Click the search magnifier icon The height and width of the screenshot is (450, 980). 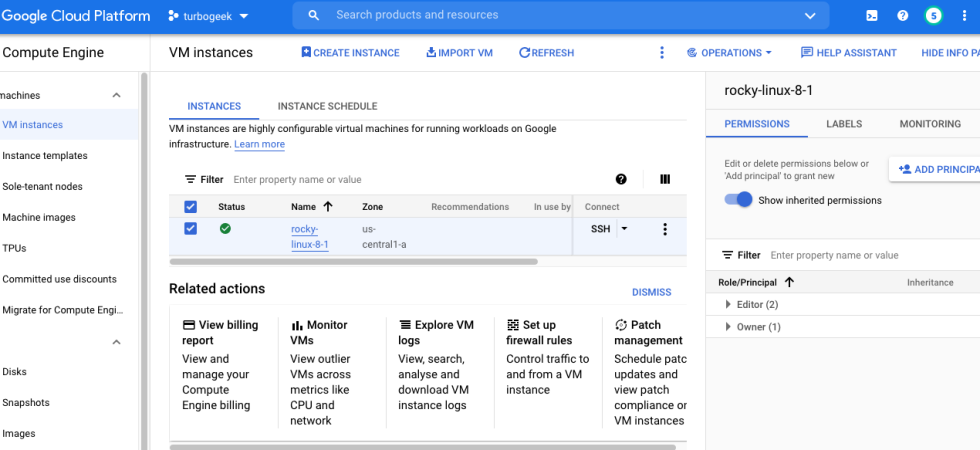pos(314,15)
